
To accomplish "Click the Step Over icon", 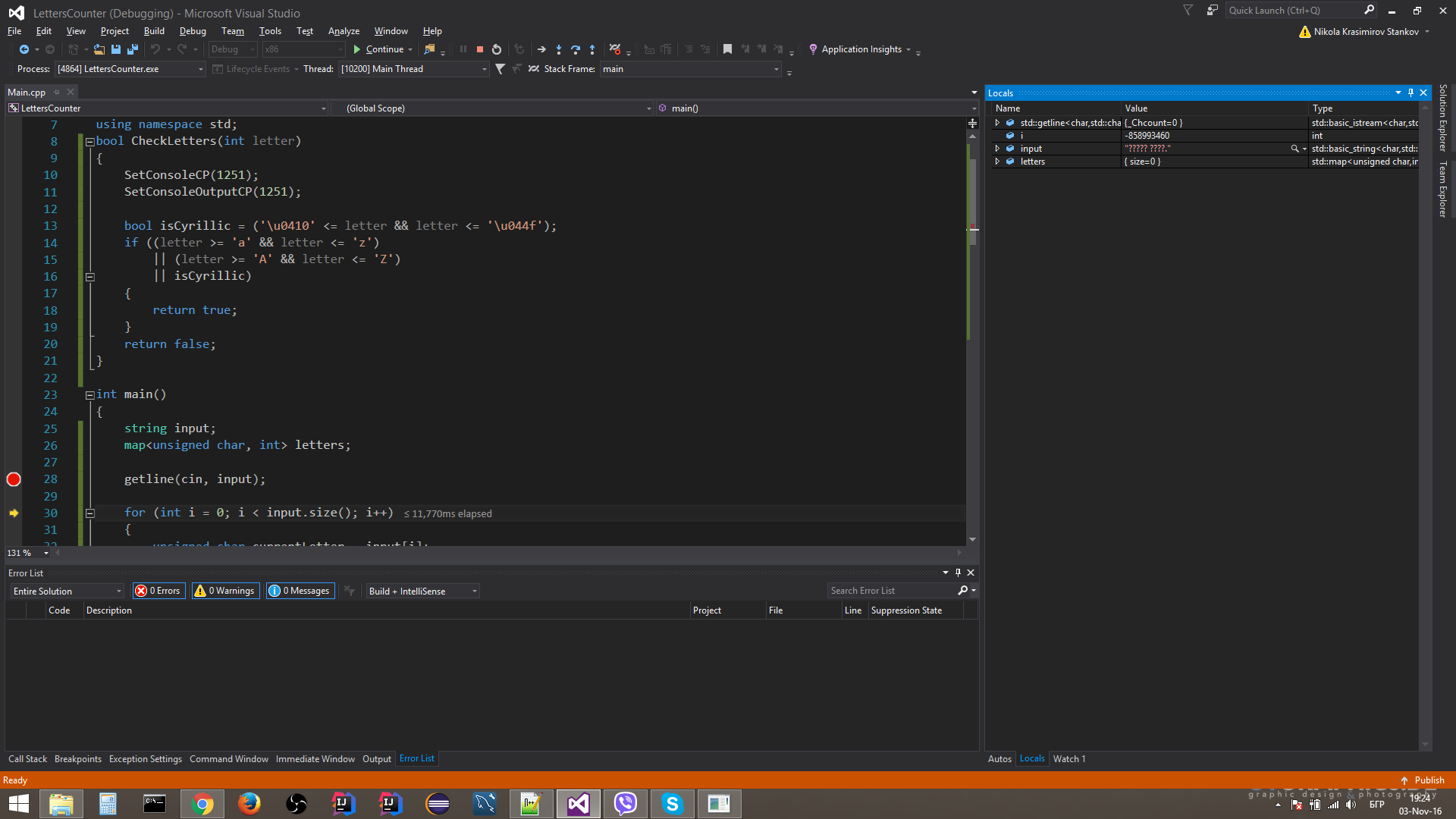I will tap(576, 49).
